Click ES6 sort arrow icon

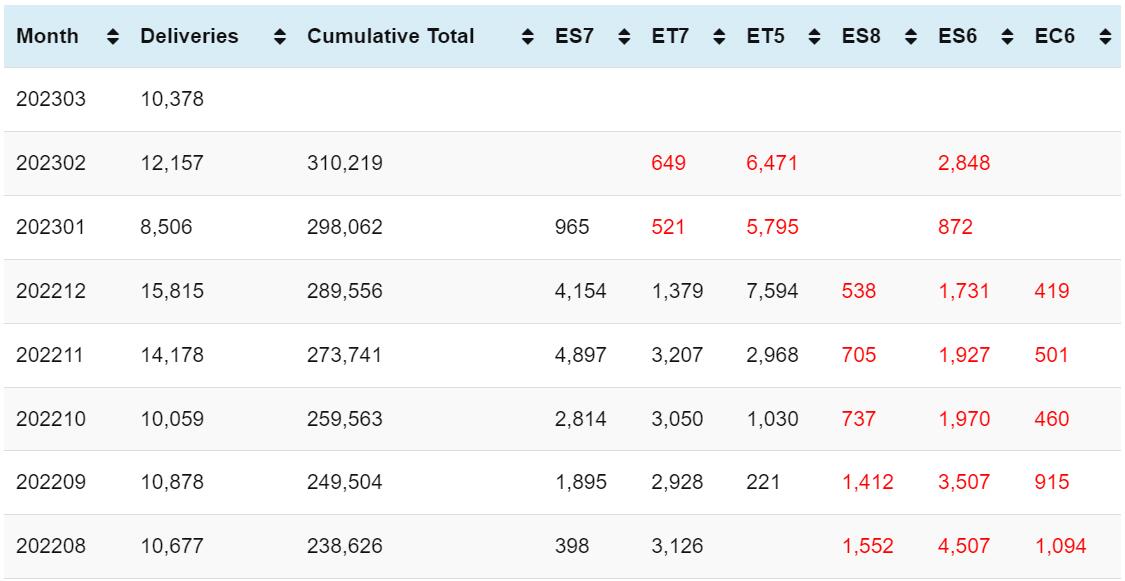coord(1008,37)
